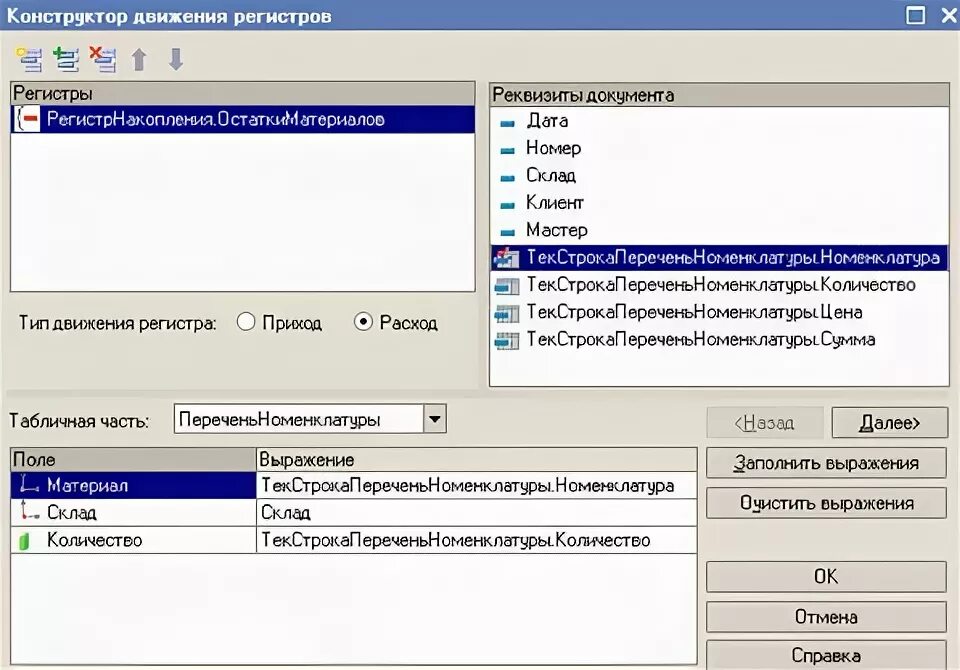
Task: Close the Конструктор движения регистров window
Action: click(948, 15)
